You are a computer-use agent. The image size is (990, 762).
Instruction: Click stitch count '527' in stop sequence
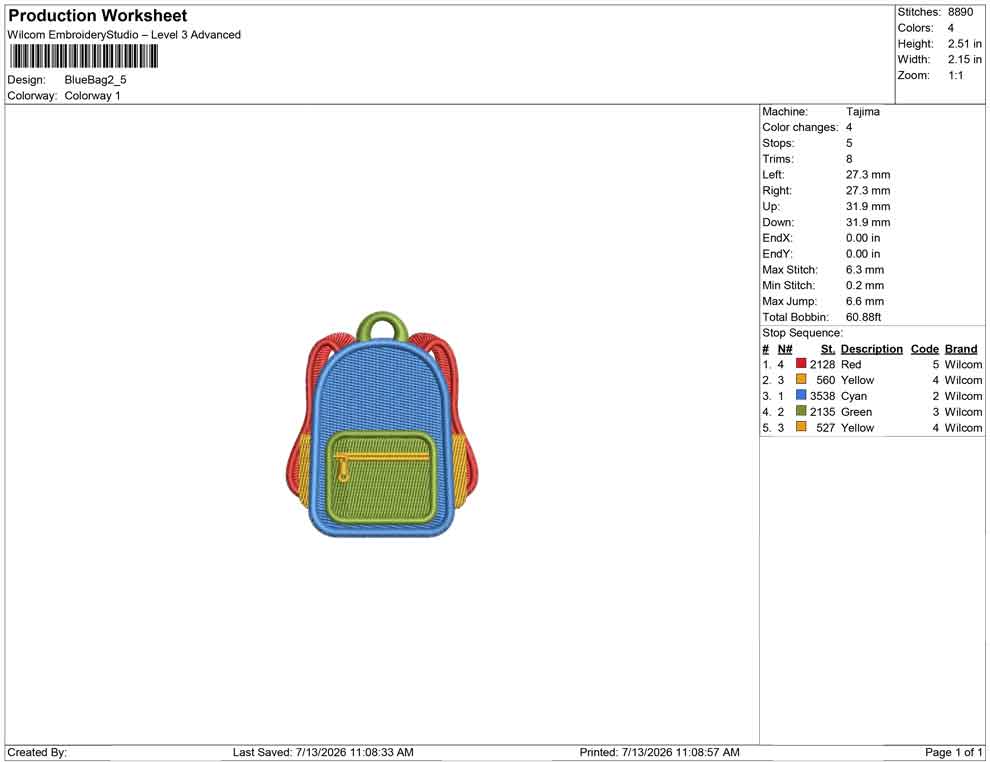[825, 427]
